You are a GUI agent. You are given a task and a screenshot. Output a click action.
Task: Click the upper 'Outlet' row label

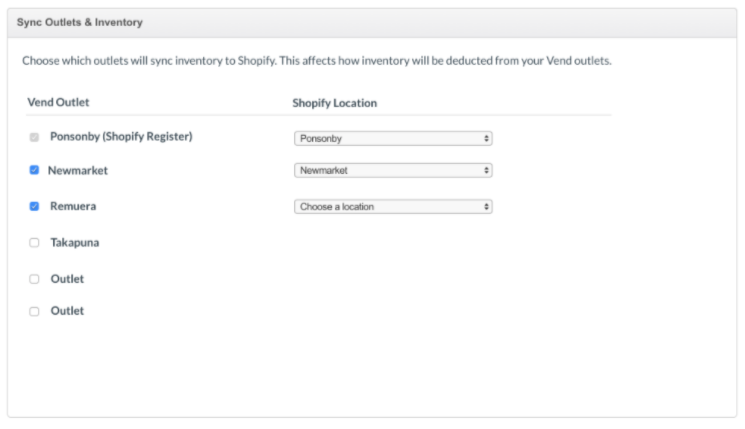(x=67, y=279)
